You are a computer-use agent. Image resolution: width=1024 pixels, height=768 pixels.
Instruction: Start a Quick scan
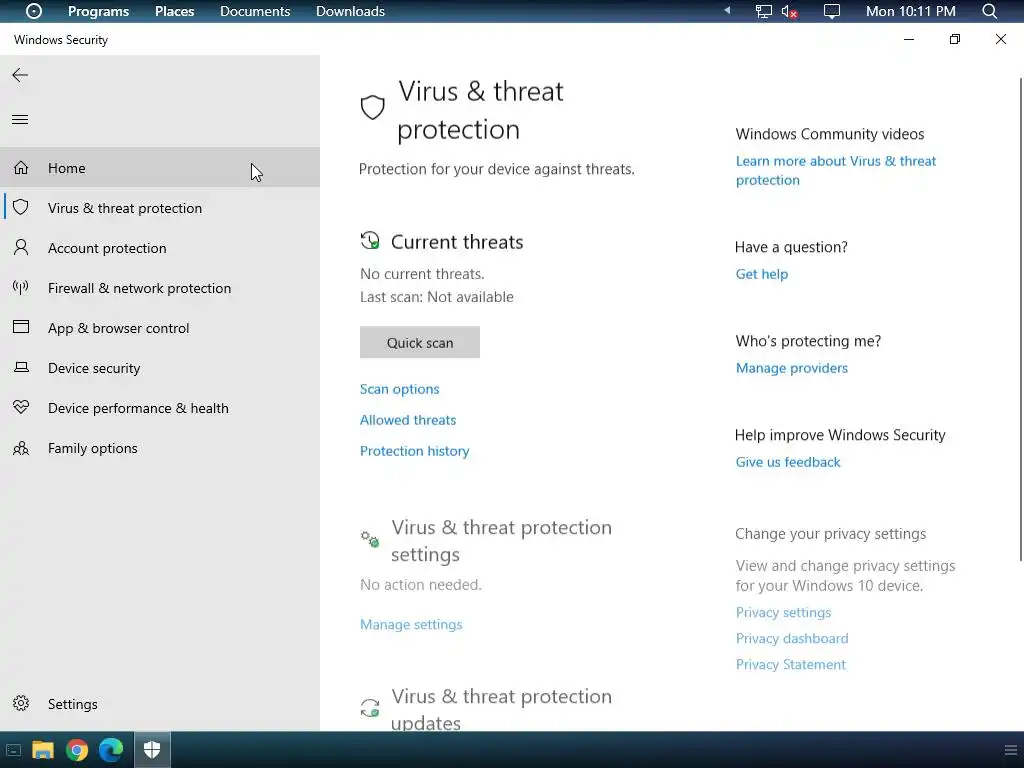click(420, 342)
